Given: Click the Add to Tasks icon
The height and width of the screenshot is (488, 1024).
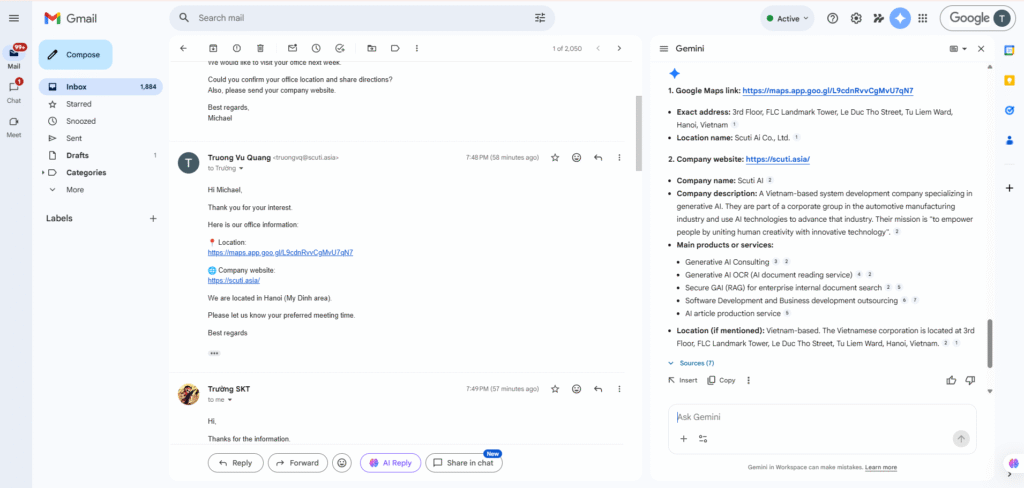Looking at the screenshot, I should coord(340,48).
